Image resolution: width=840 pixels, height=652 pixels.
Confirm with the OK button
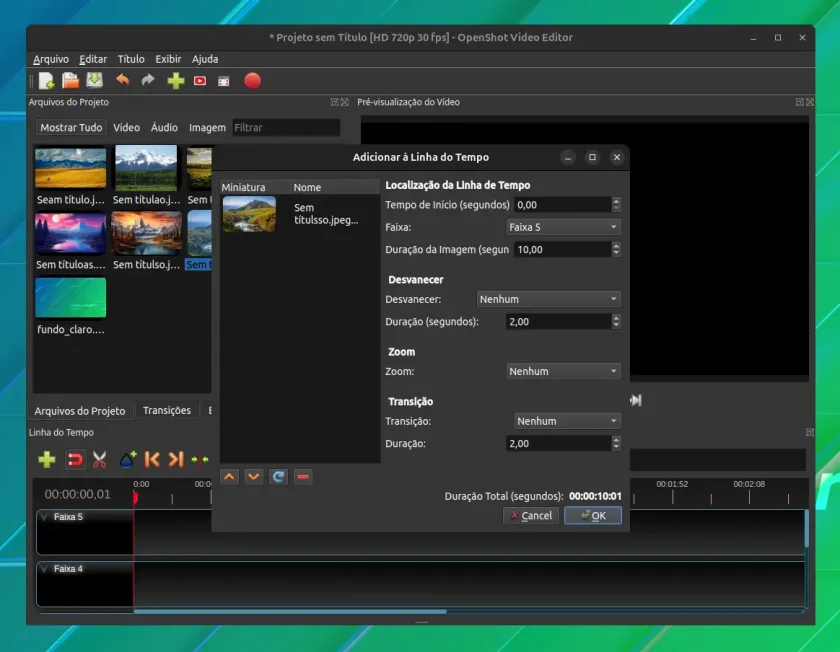[593, 515]
